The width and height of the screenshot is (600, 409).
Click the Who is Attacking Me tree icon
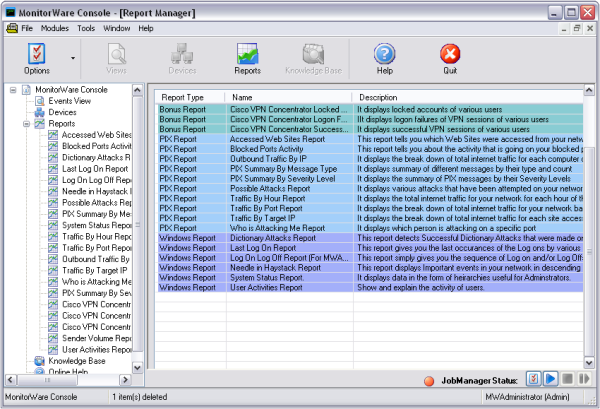click(53, 282)
